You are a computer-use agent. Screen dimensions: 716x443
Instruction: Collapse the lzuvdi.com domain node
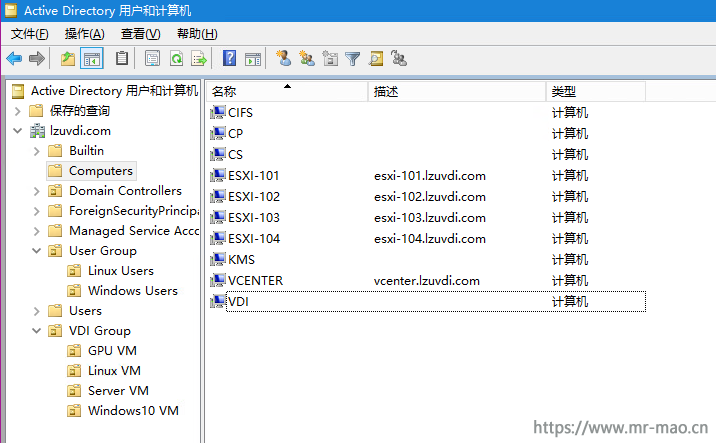pos(17,131)
